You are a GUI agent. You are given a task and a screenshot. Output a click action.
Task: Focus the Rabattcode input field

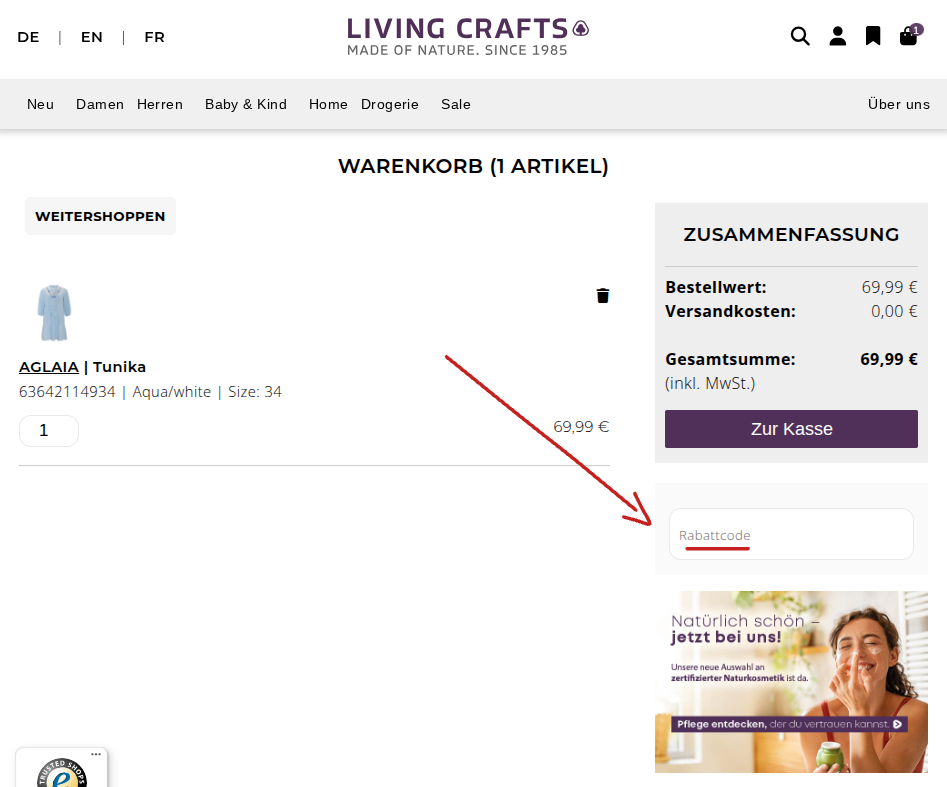(x=791, y=535)
